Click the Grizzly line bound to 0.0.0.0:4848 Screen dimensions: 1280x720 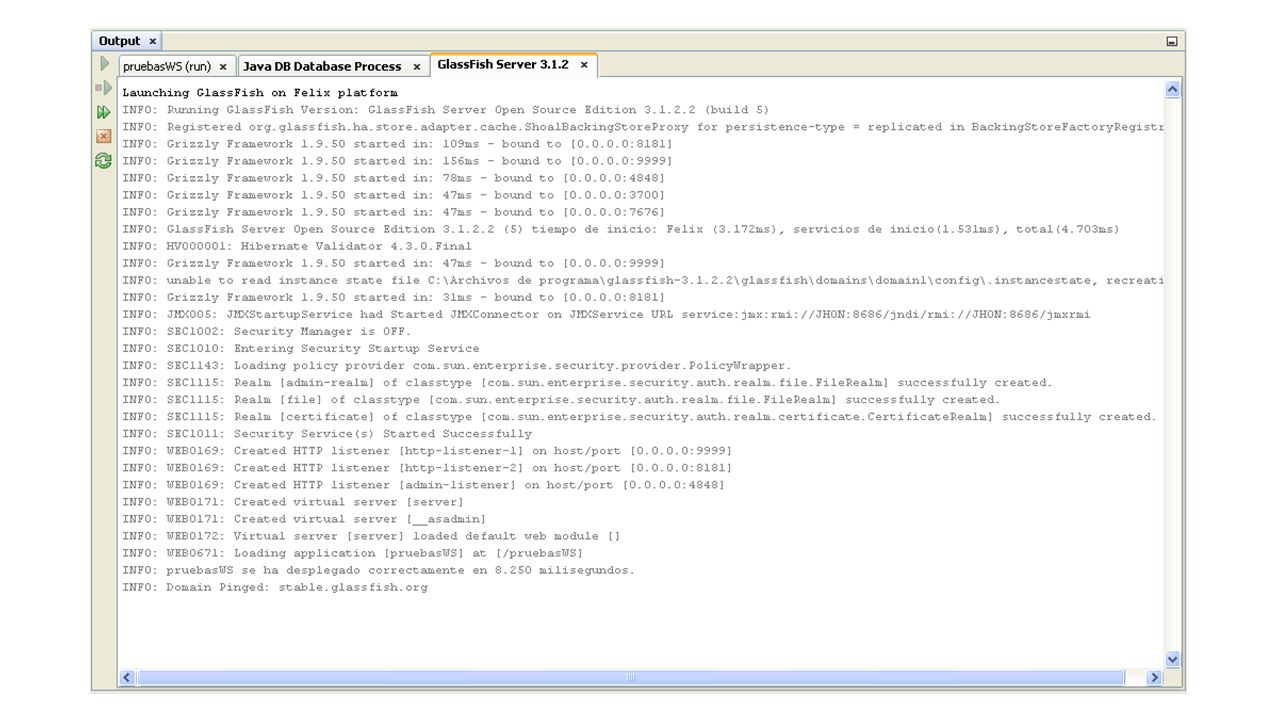[393, 178]
